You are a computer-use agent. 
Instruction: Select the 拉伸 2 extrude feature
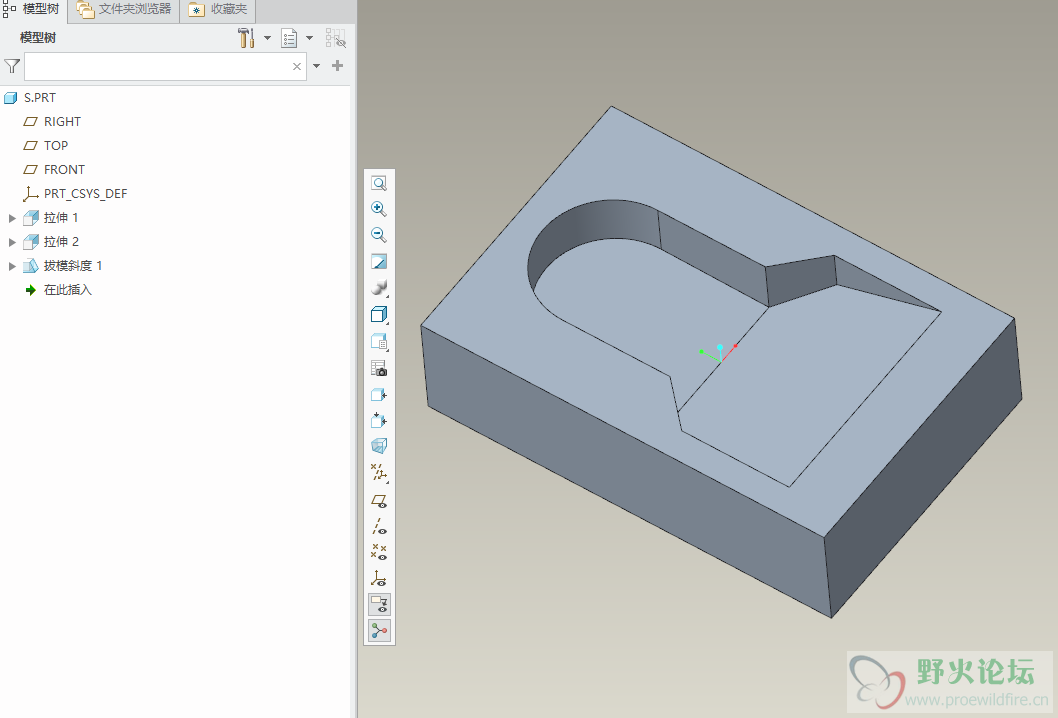coord(61,242)
